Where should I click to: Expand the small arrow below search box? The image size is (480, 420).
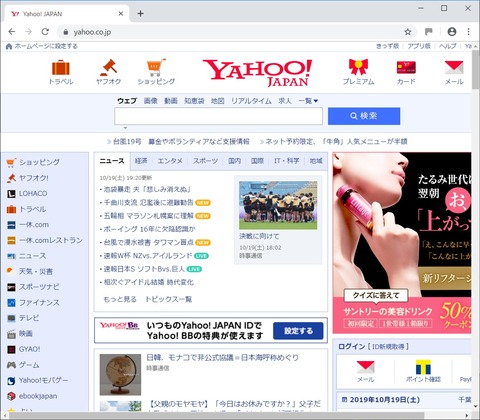[x=125, y=128]
